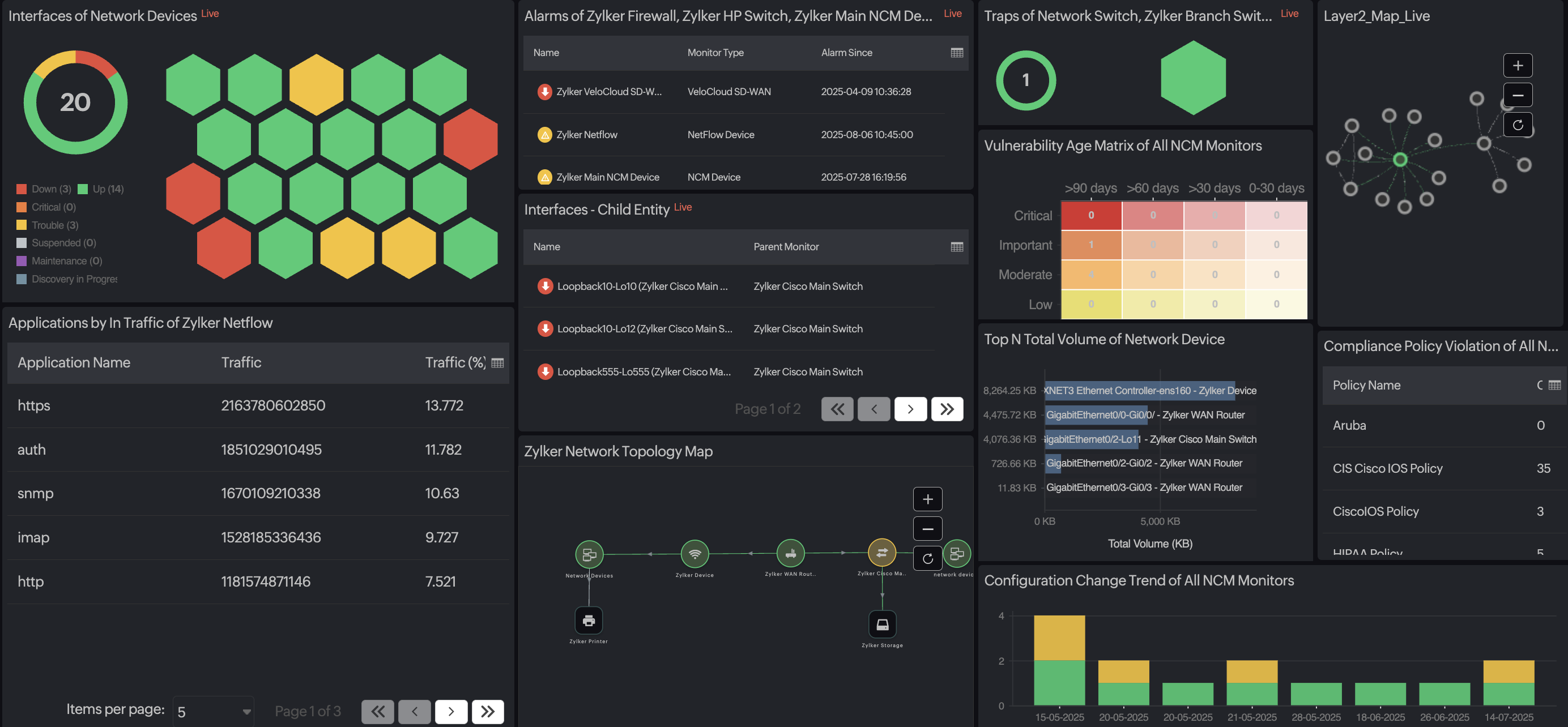Click the table icon beside Traffic (%) column
Image resolution: width=1568 pixels, height=727 pixels.
(x=498, y=362)
